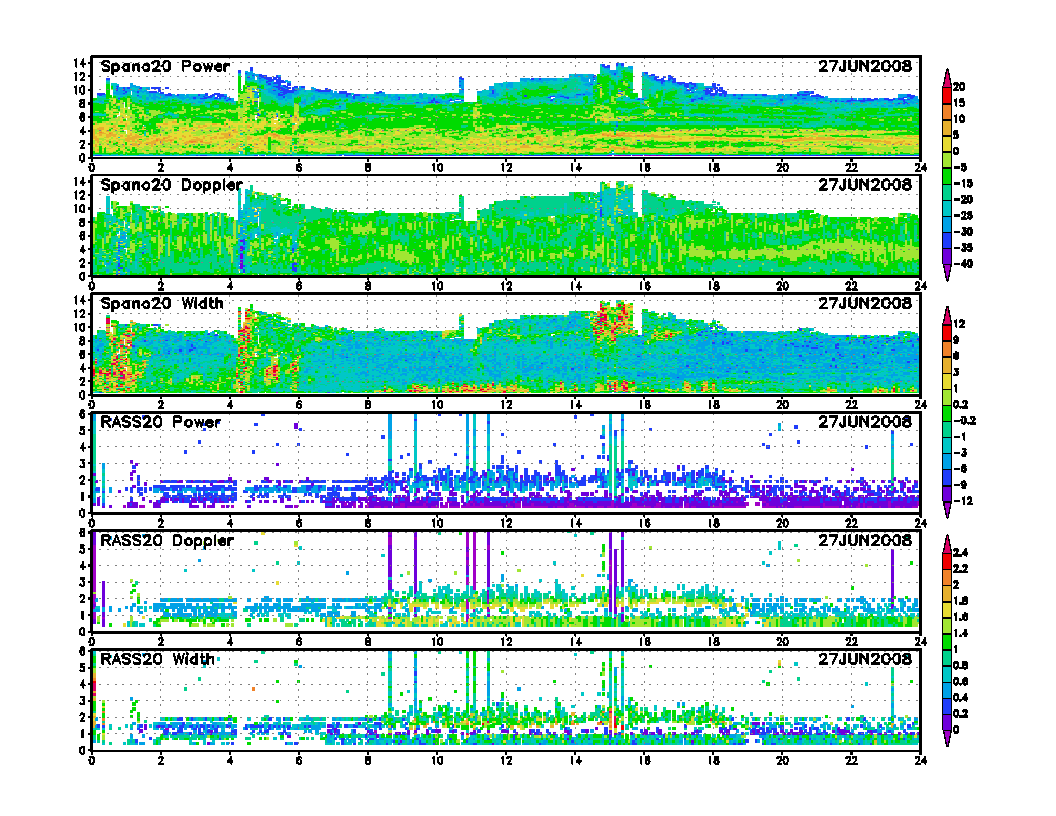
Task: Click the 6 y-axis label of Spano20 Width
Action: (x=82, y=354)
